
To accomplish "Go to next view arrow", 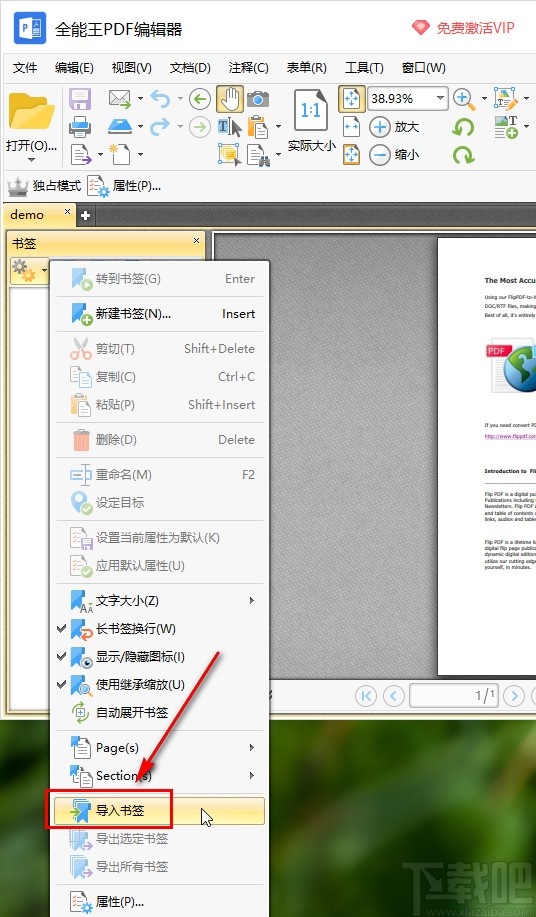I will click(200, 126).
